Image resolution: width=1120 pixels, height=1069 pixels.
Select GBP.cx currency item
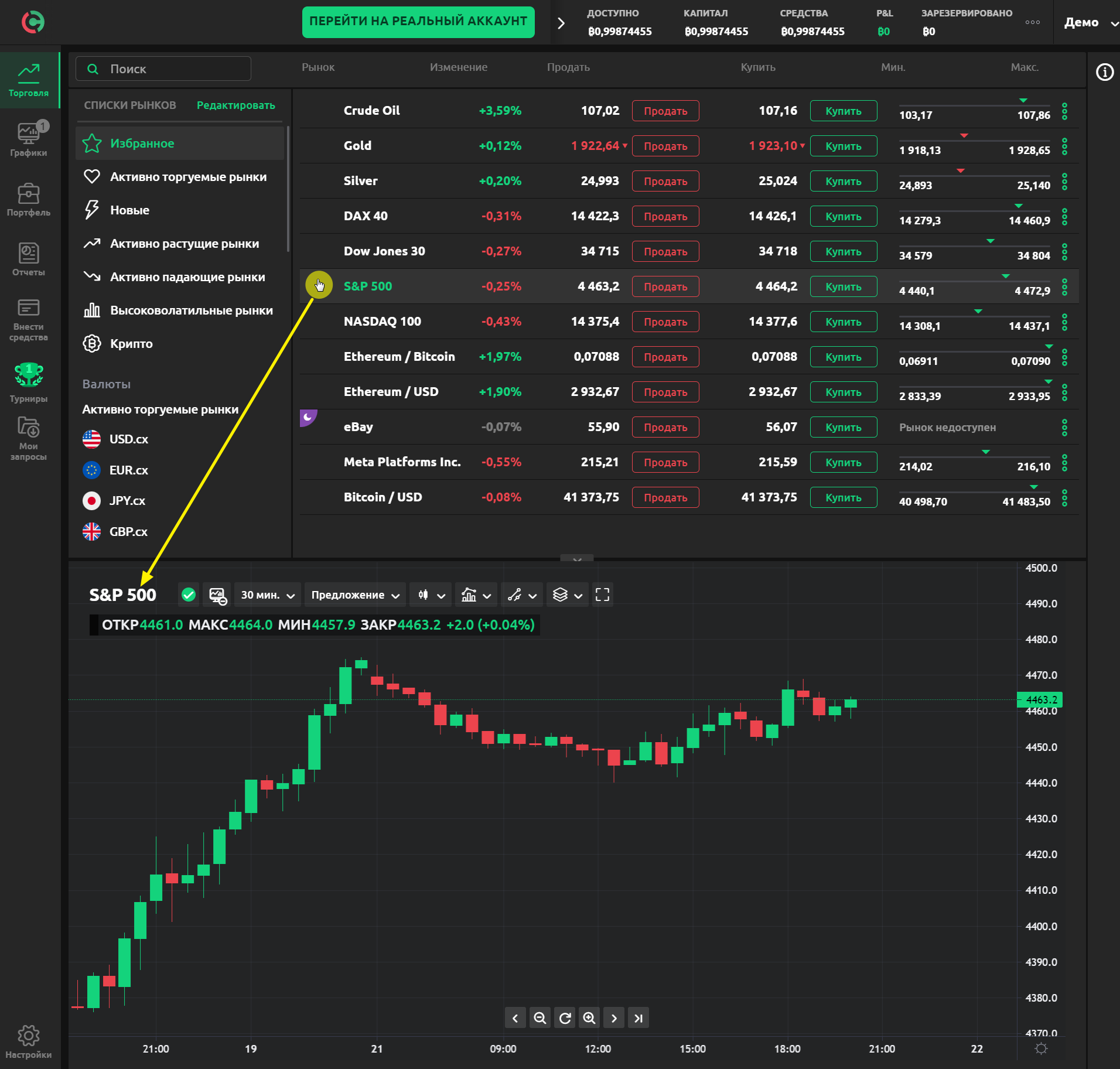[115, 532]
